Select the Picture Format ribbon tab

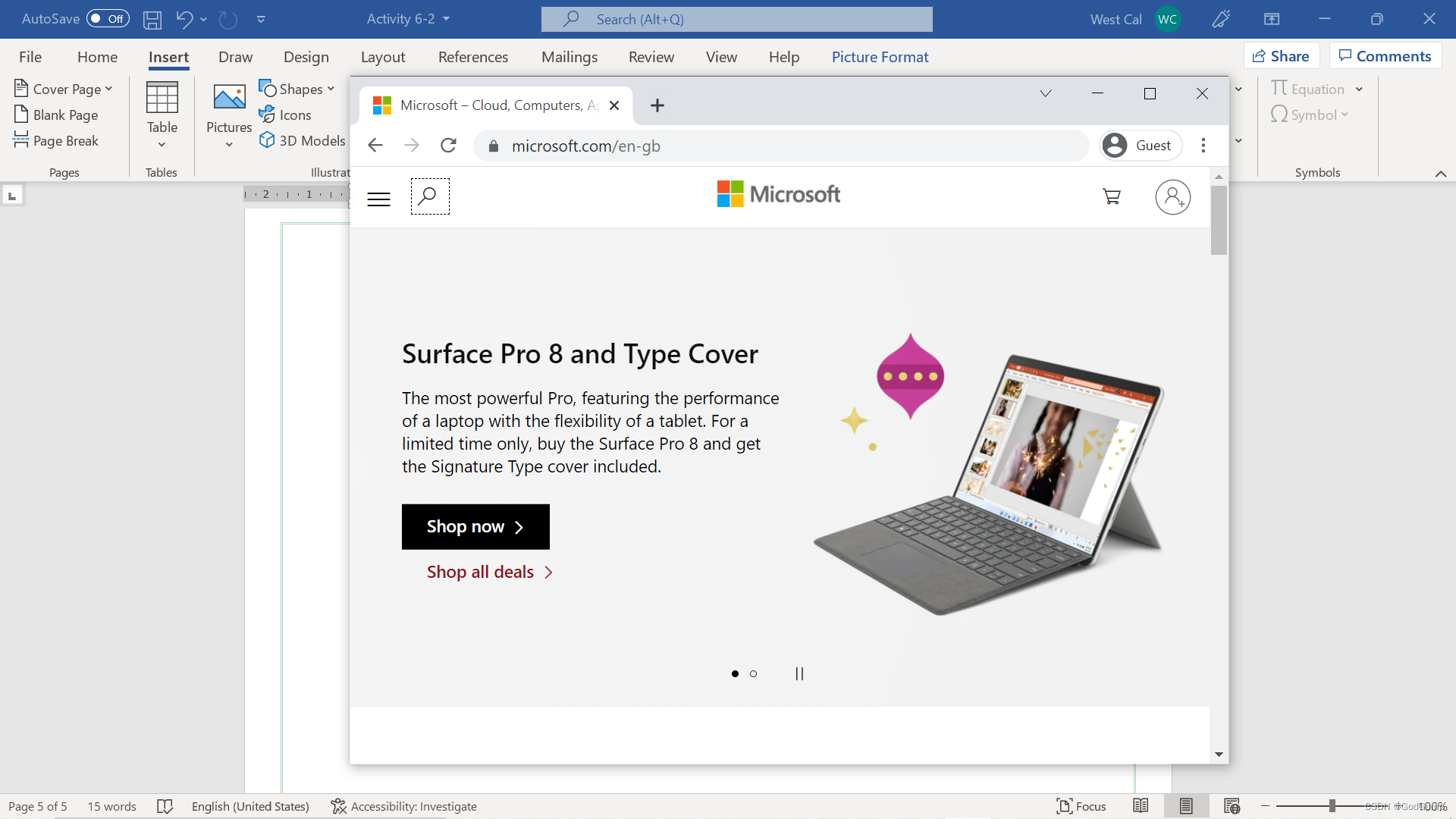880,56
